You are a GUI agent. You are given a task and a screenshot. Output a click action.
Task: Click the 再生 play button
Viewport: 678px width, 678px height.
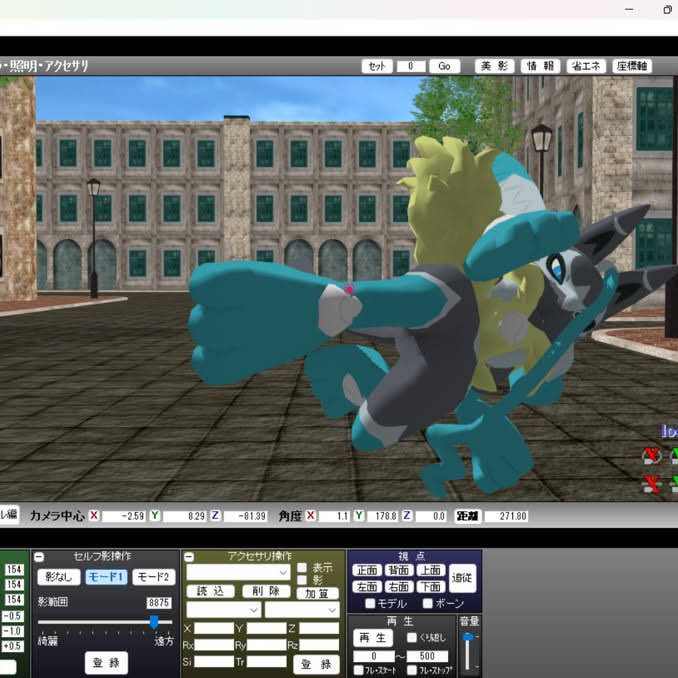373,638
